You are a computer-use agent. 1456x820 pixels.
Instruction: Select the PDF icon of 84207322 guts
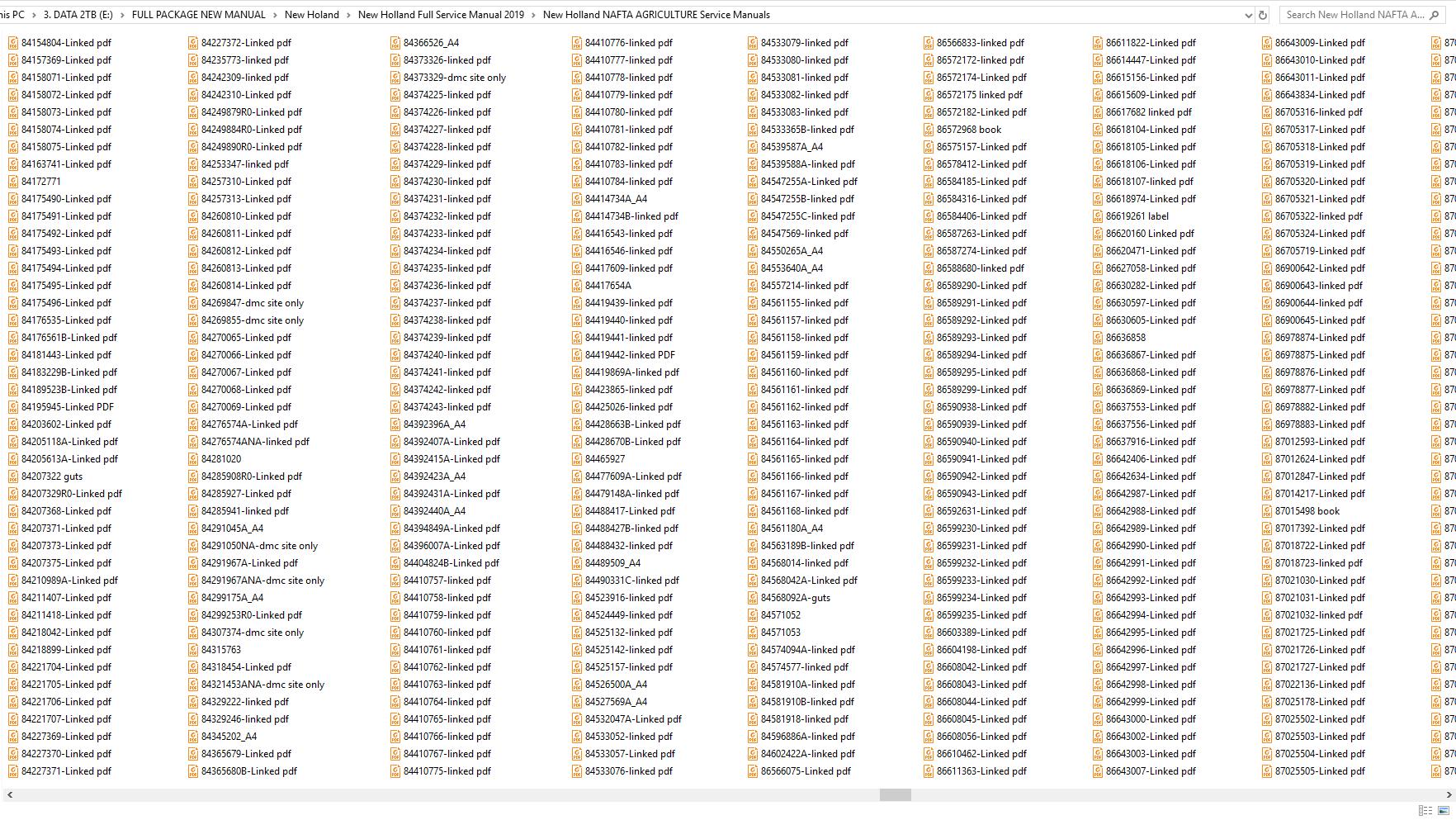coord(13,476)
